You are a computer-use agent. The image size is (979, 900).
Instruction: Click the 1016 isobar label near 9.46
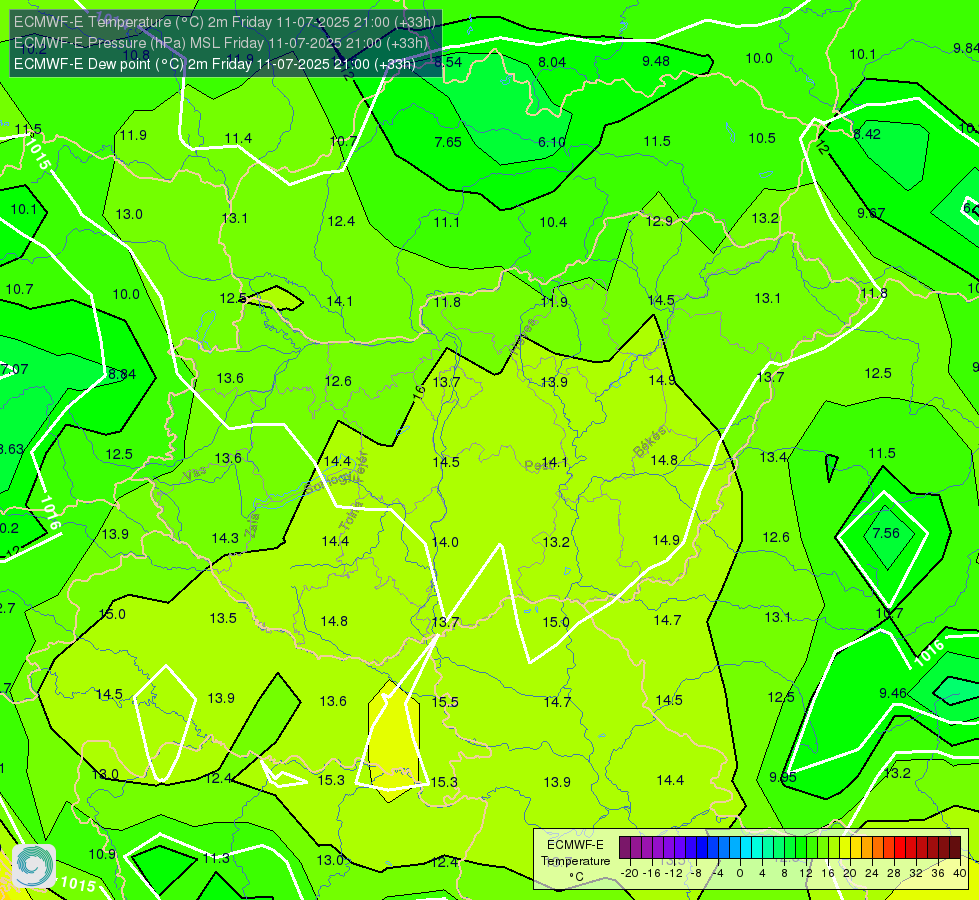tap(929, 653)
